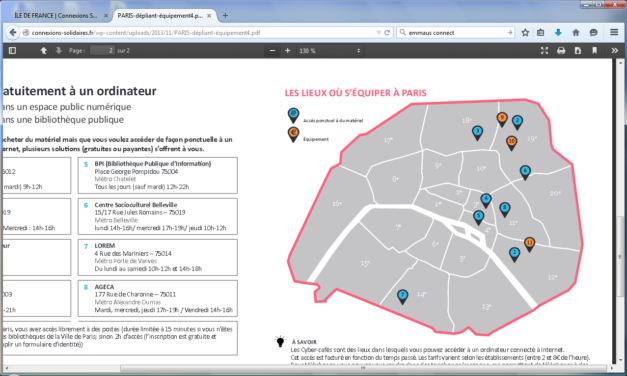Submit search with the arrow in search box
Viewport: 627px width, 376px height.
coord(510,33)
